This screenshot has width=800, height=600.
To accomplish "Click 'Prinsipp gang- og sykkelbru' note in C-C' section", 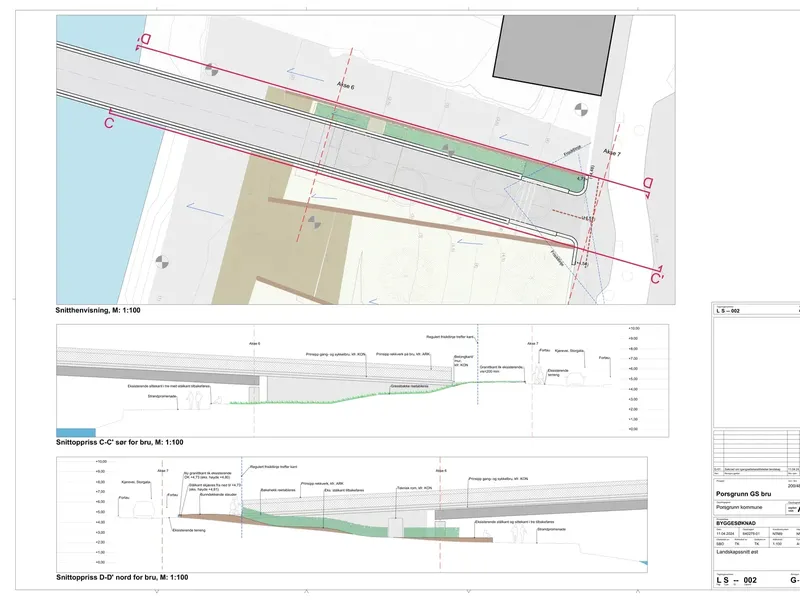I will click(336, 354).
